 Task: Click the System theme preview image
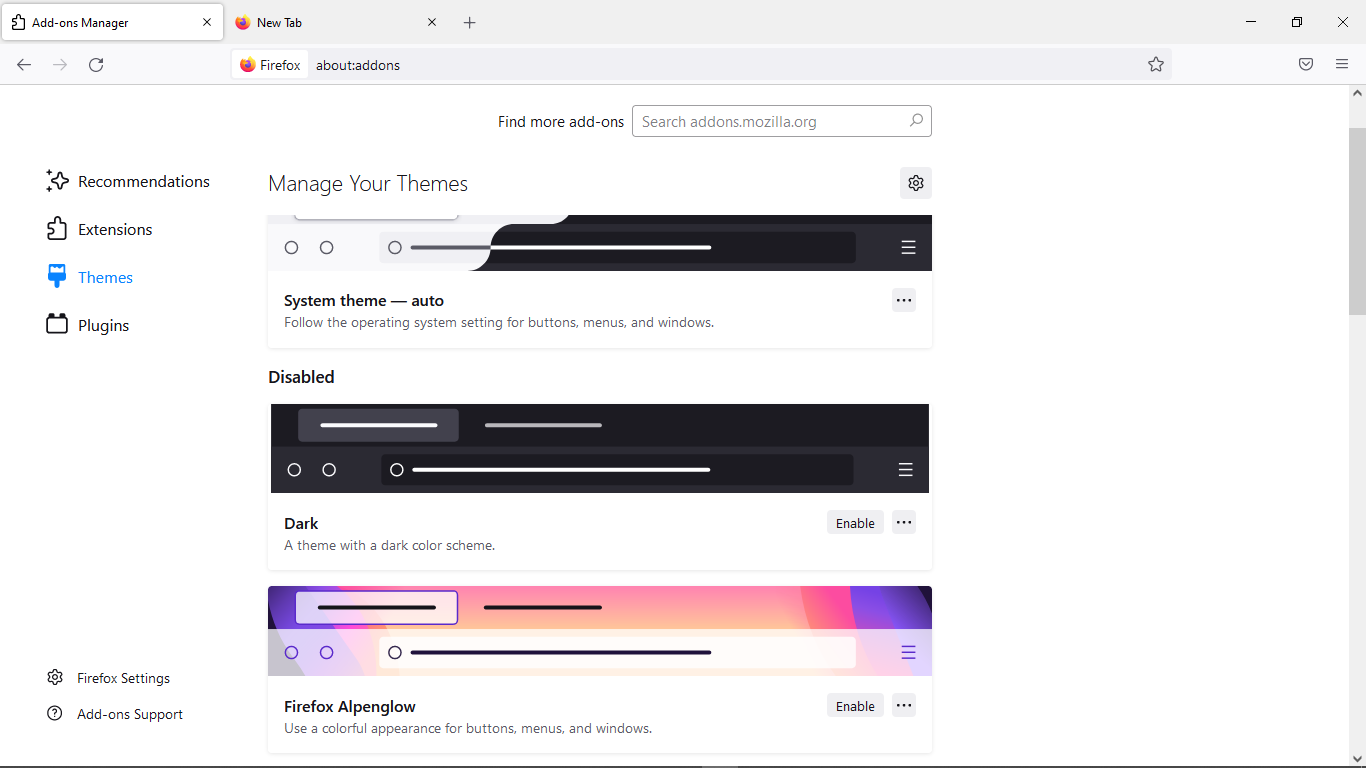point(600,243)
